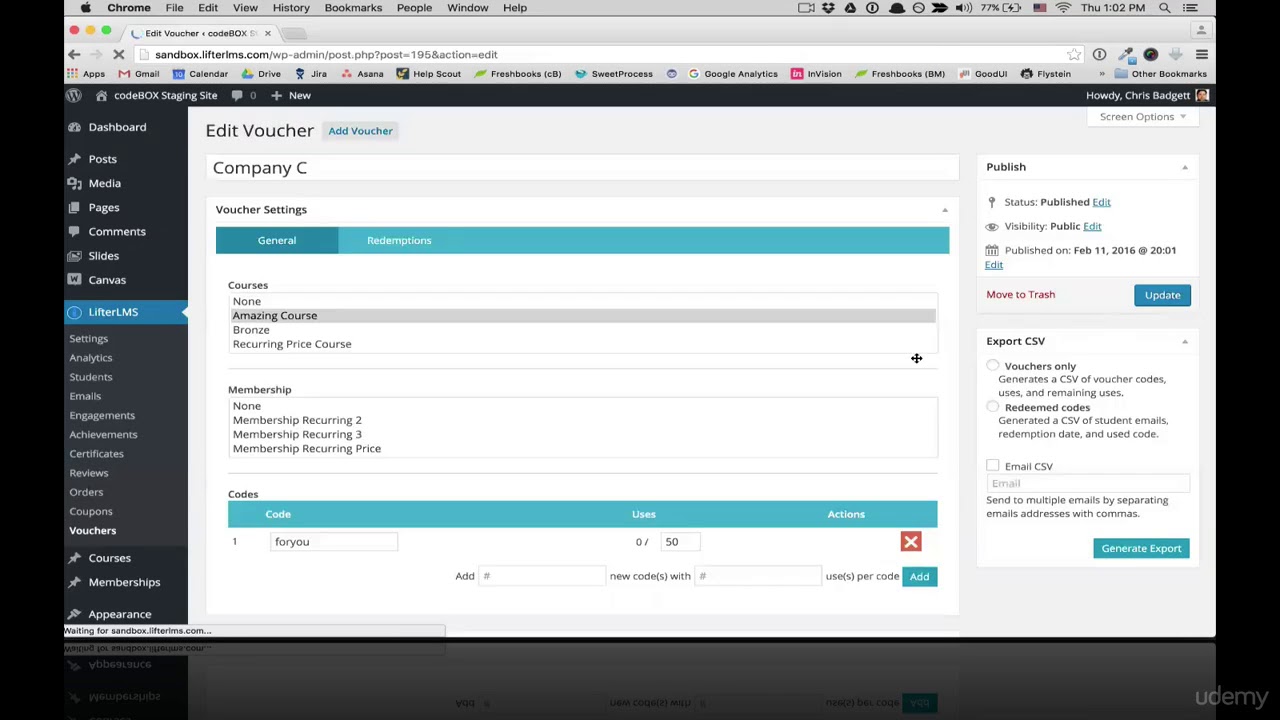Open the Google Analytics bookmark
The width and height of the screenshot is (1280, 720).
(x=732, y=74)
